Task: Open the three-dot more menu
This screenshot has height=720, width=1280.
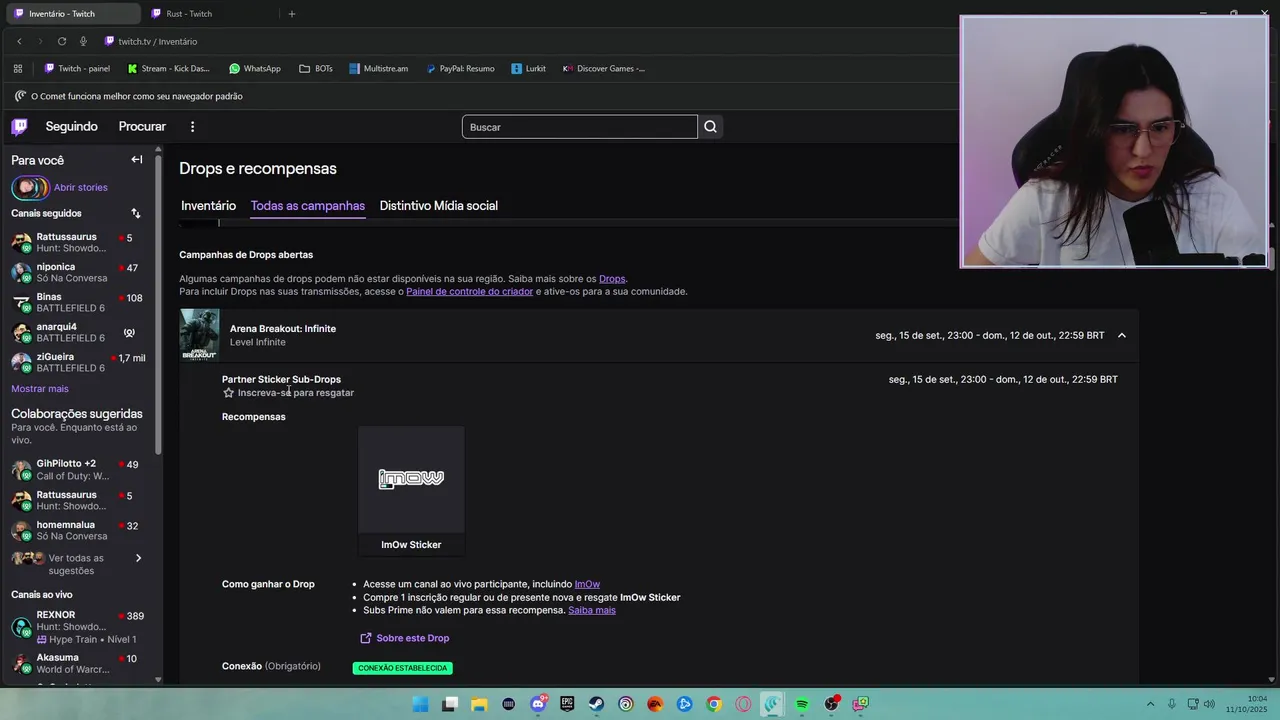Action: point(192,127)
